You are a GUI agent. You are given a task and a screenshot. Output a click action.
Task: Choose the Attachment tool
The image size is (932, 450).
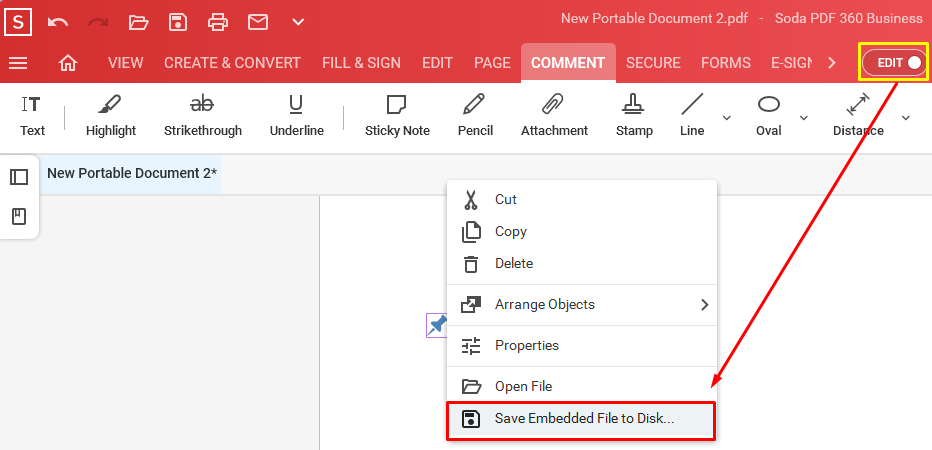(554, 117)
